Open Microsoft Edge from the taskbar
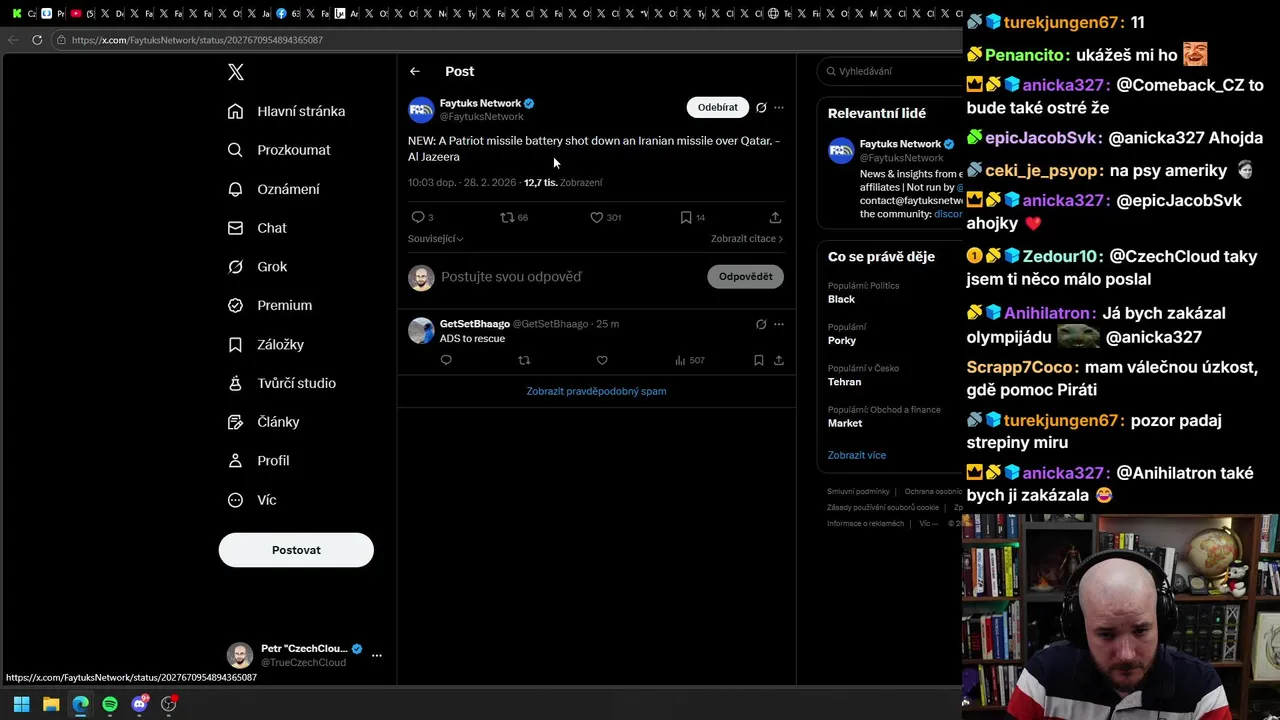Screen dimensions: 1280x720 coord(80,704)
